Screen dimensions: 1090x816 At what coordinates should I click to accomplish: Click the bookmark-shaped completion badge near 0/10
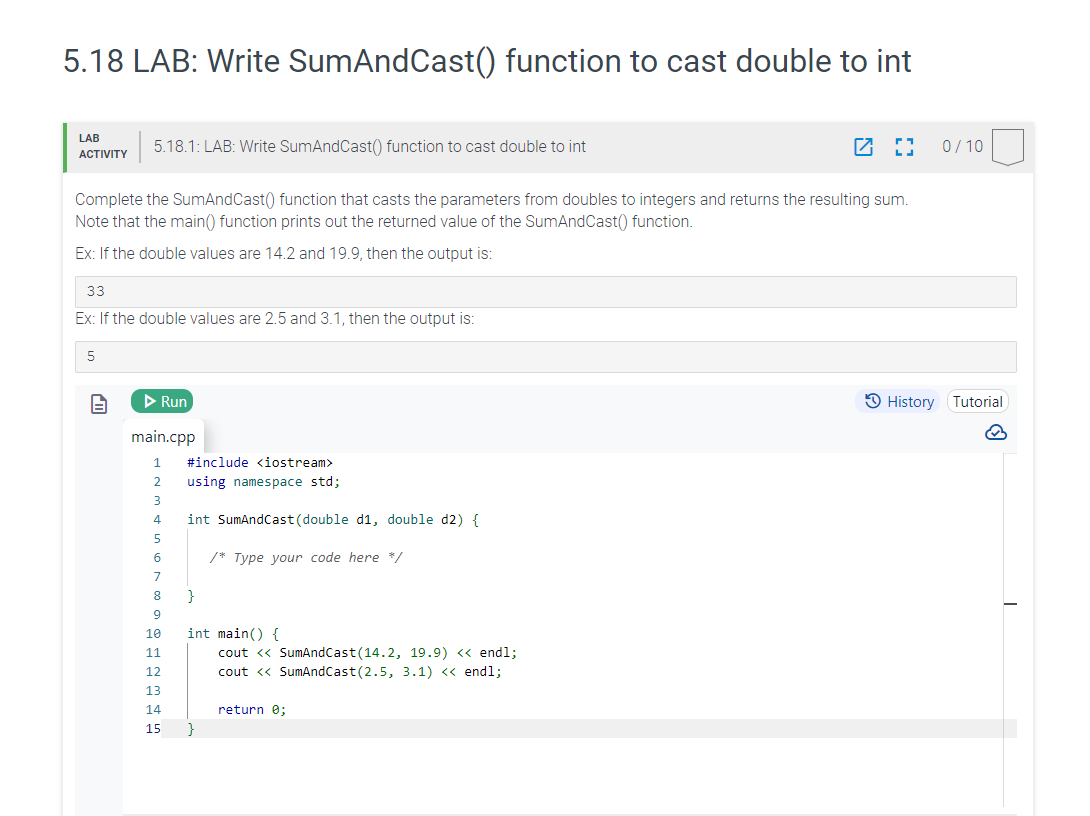pos(1008,146)
